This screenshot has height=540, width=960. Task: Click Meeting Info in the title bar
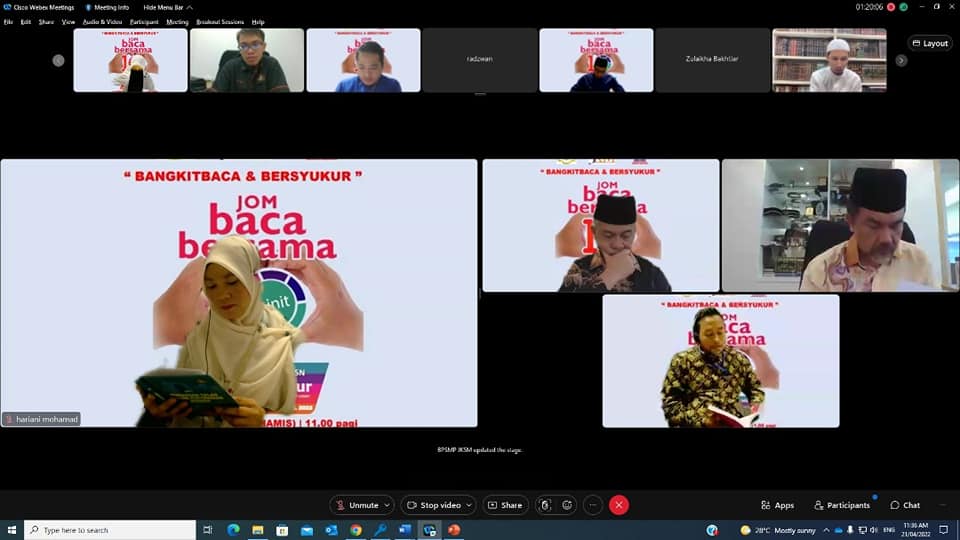107,7
